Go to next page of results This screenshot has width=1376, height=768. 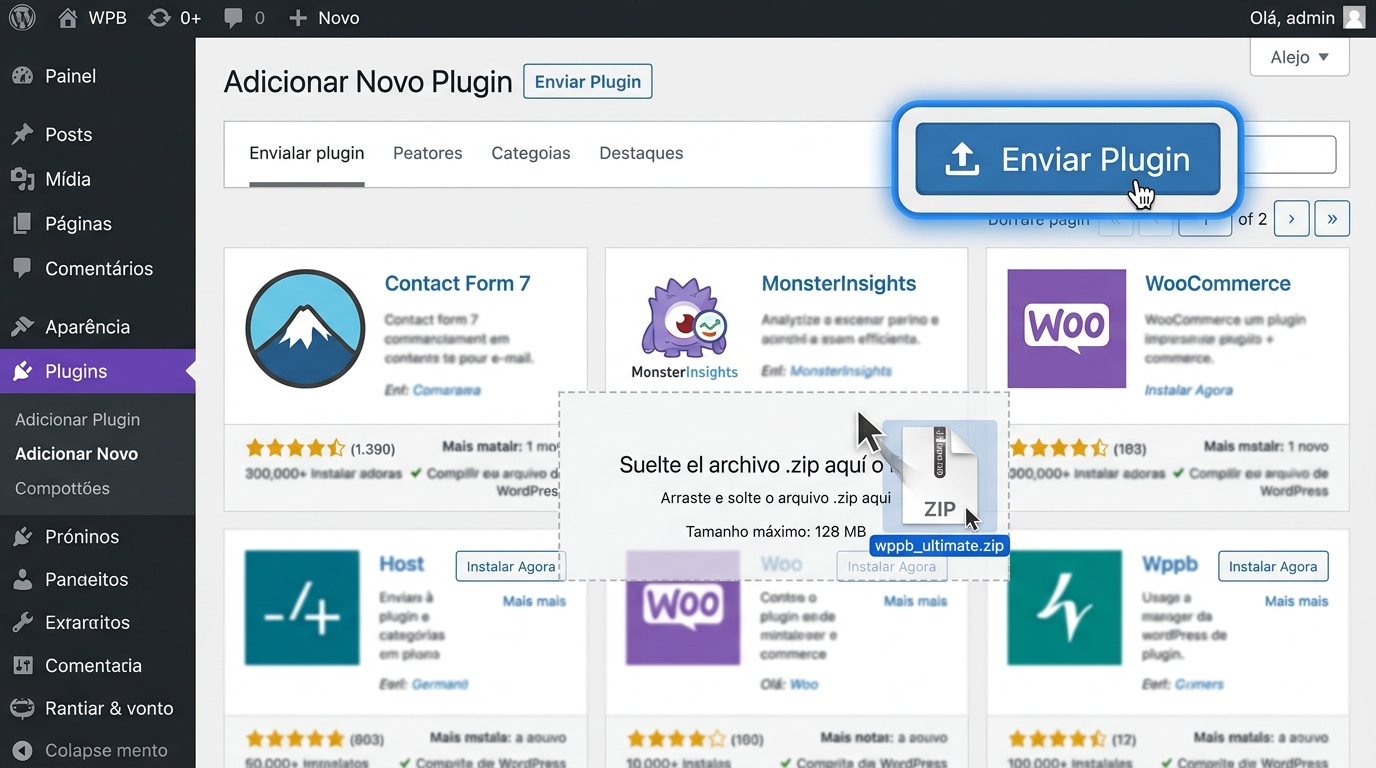coord(1292,219)
